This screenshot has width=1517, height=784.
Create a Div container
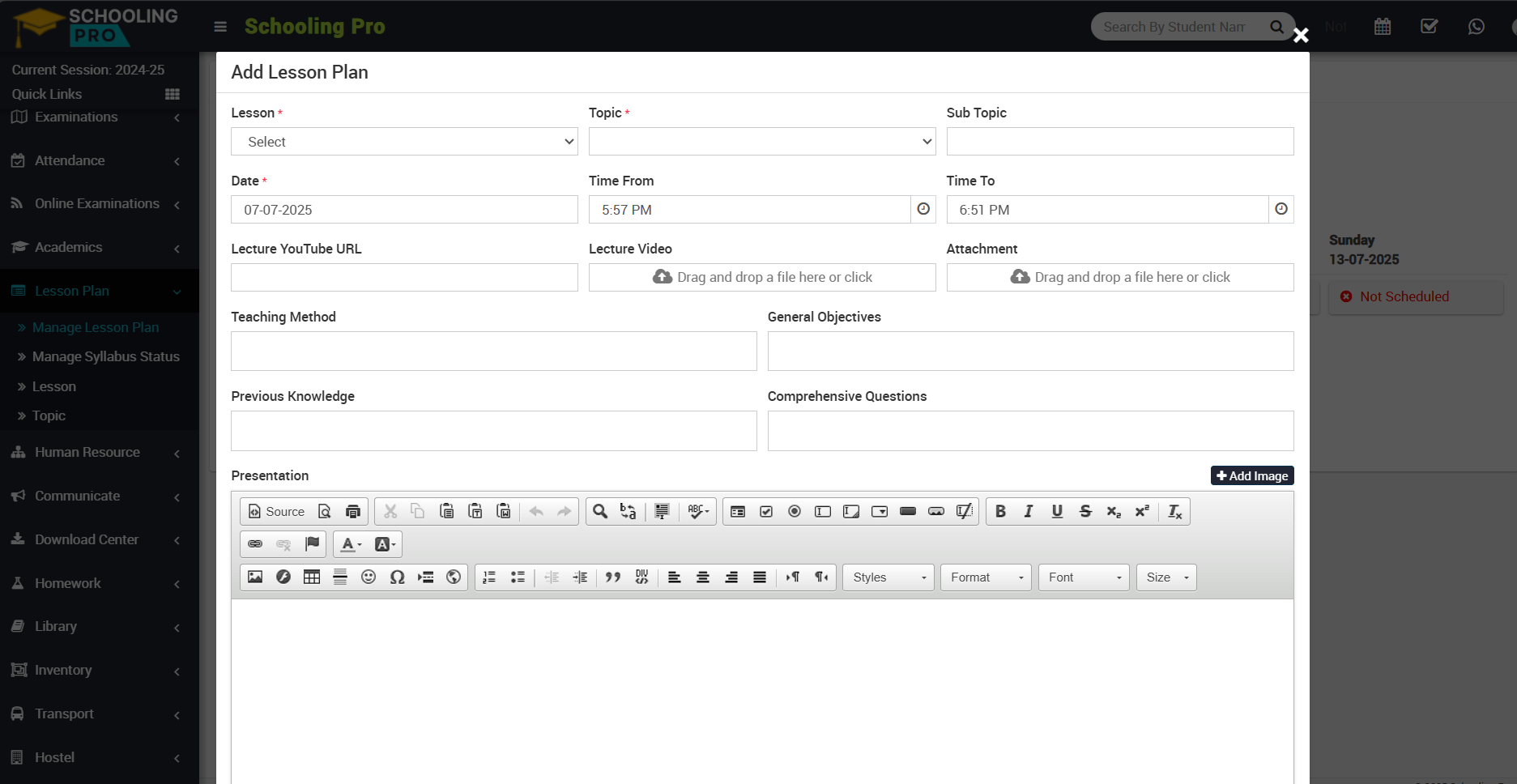point(641,577)
